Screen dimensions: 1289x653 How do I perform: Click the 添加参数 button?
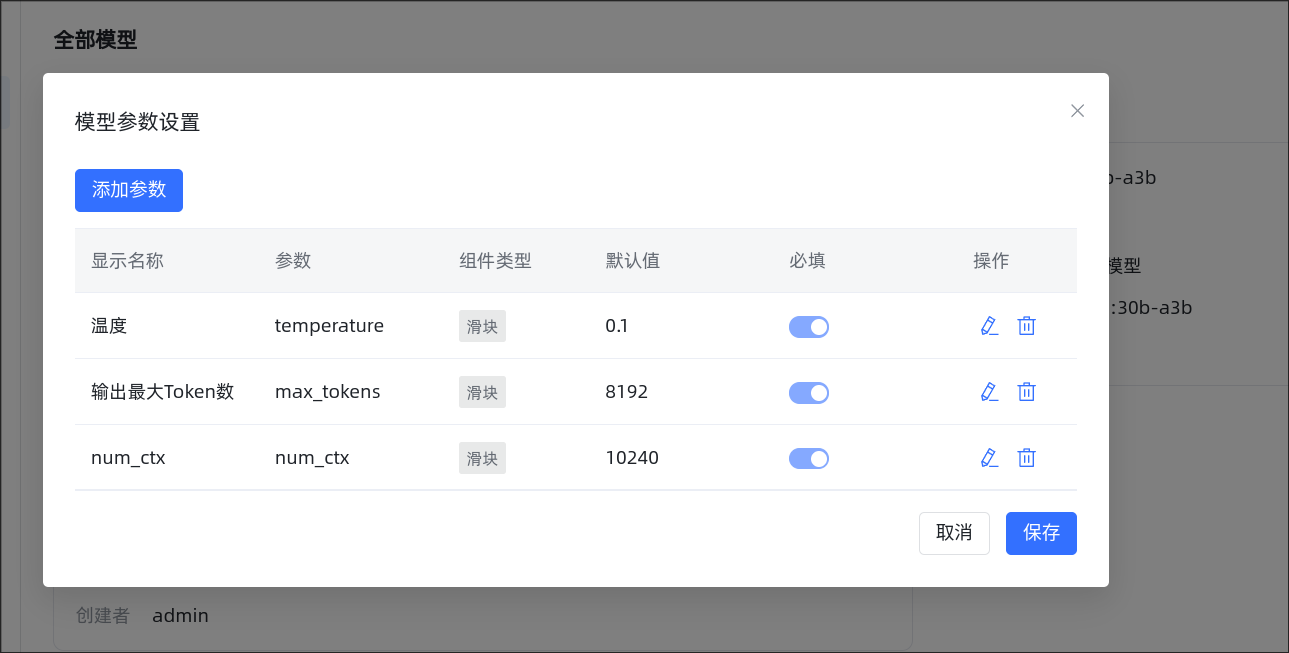[129, 190]
